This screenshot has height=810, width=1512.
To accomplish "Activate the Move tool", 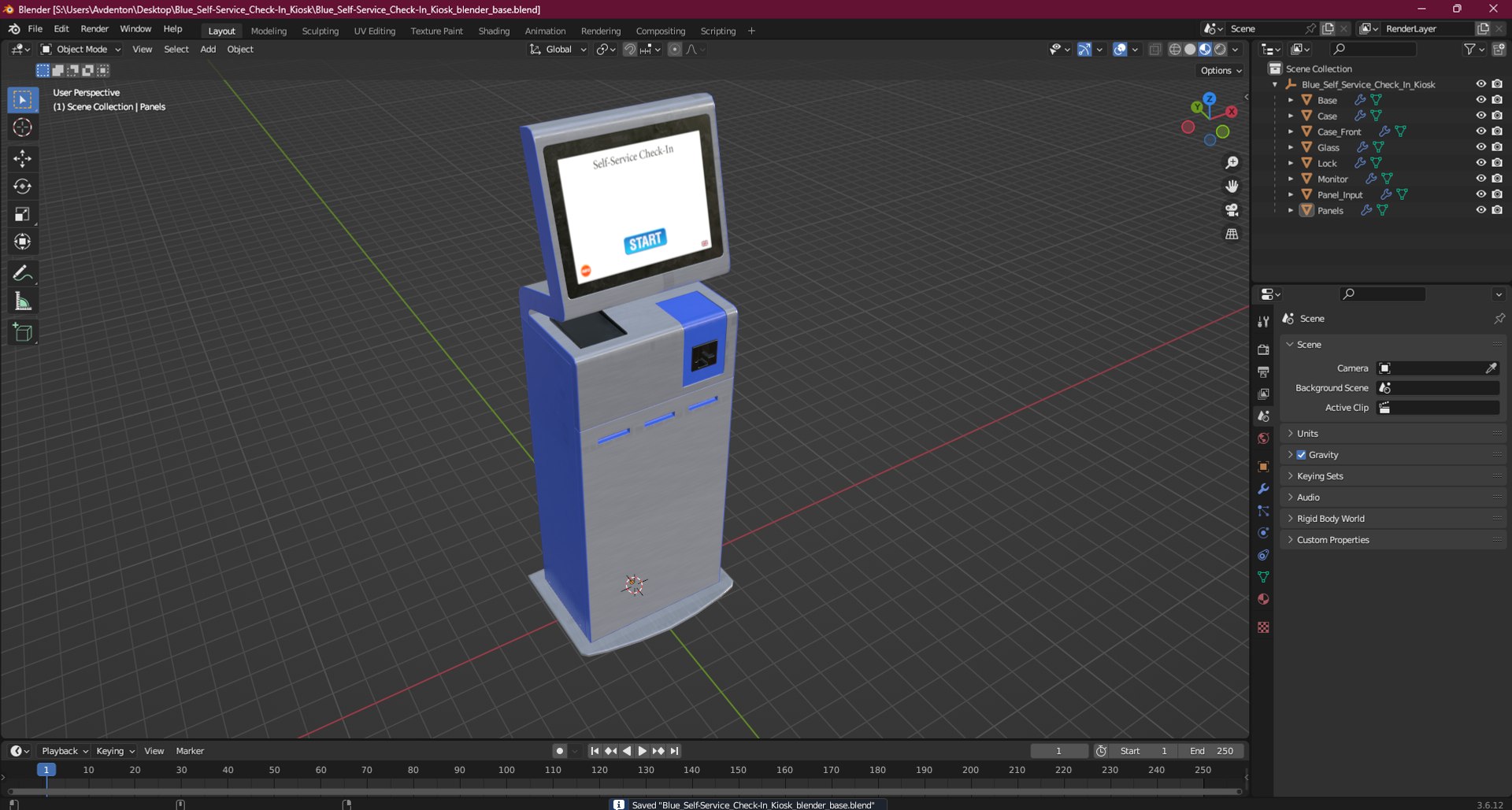I will click(22, 159).
